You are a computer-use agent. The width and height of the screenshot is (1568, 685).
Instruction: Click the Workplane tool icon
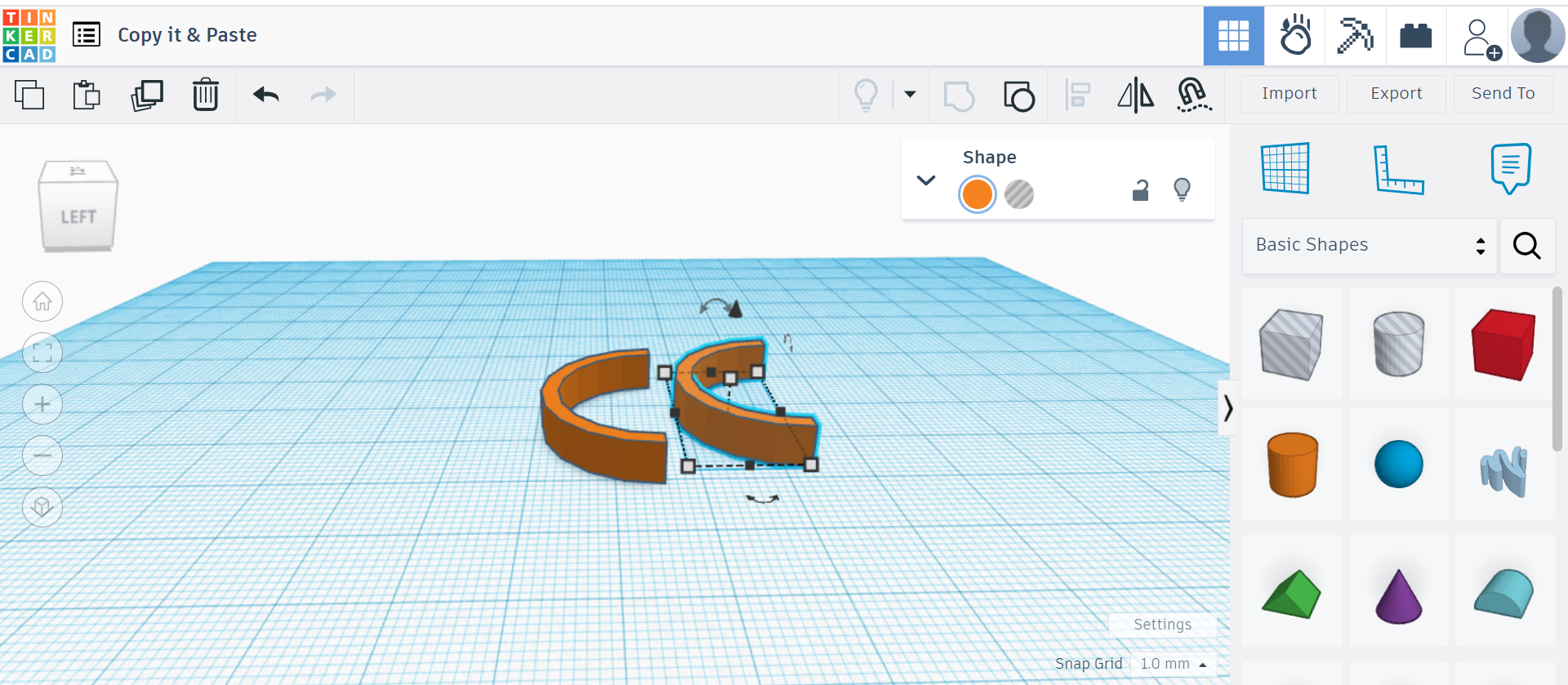1285,168
